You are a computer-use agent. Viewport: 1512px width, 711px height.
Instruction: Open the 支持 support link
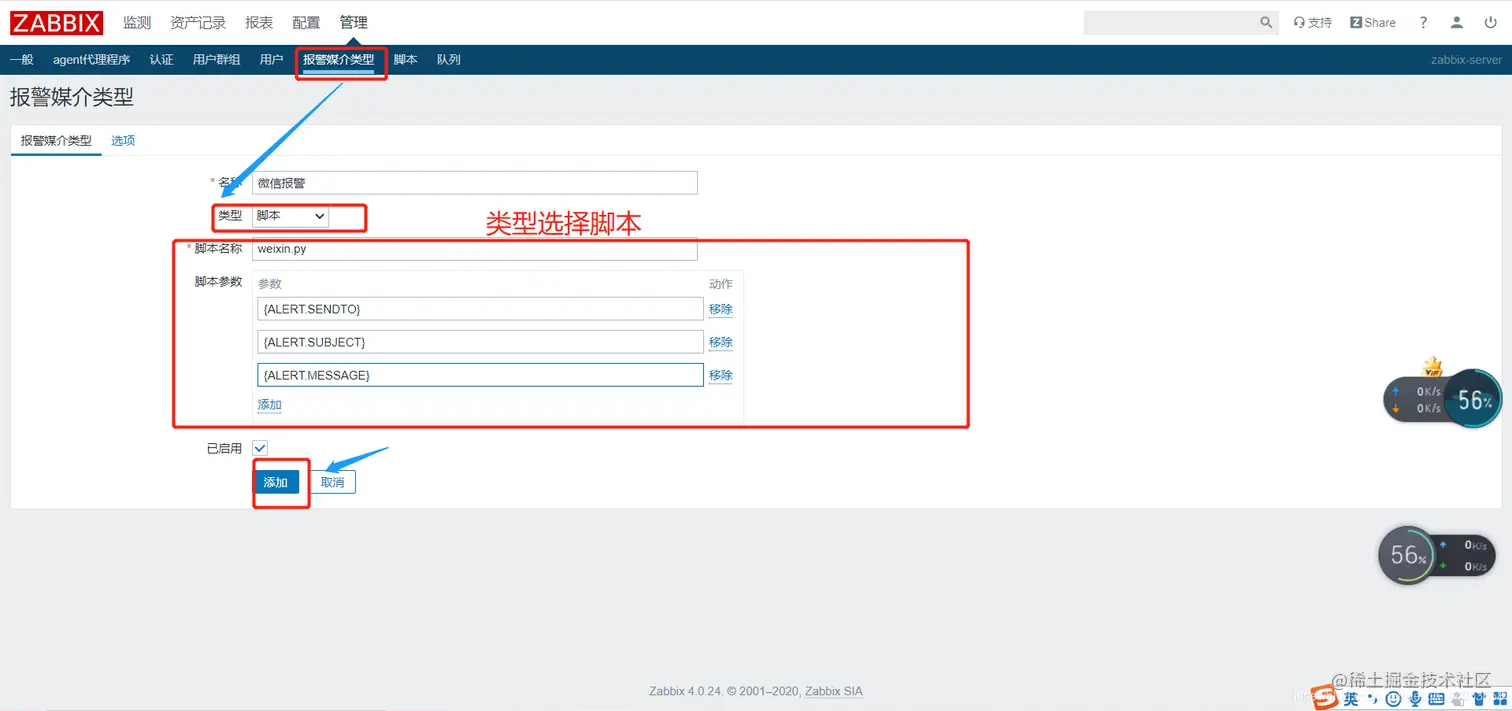1313,22
